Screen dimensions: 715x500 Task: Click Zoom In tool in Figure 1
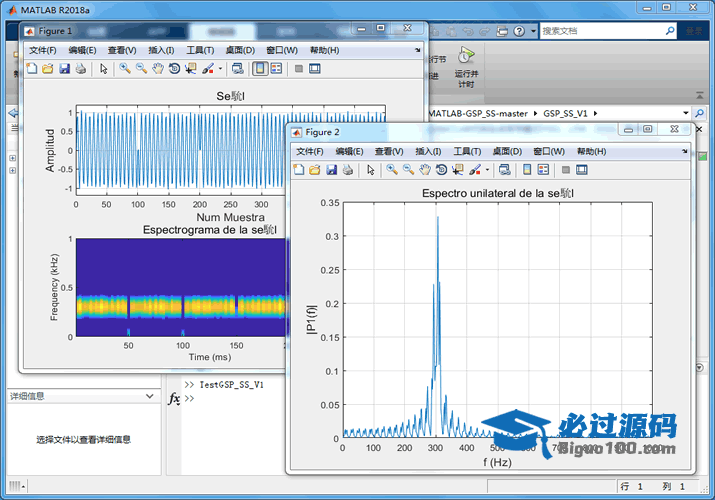point(125,69)
